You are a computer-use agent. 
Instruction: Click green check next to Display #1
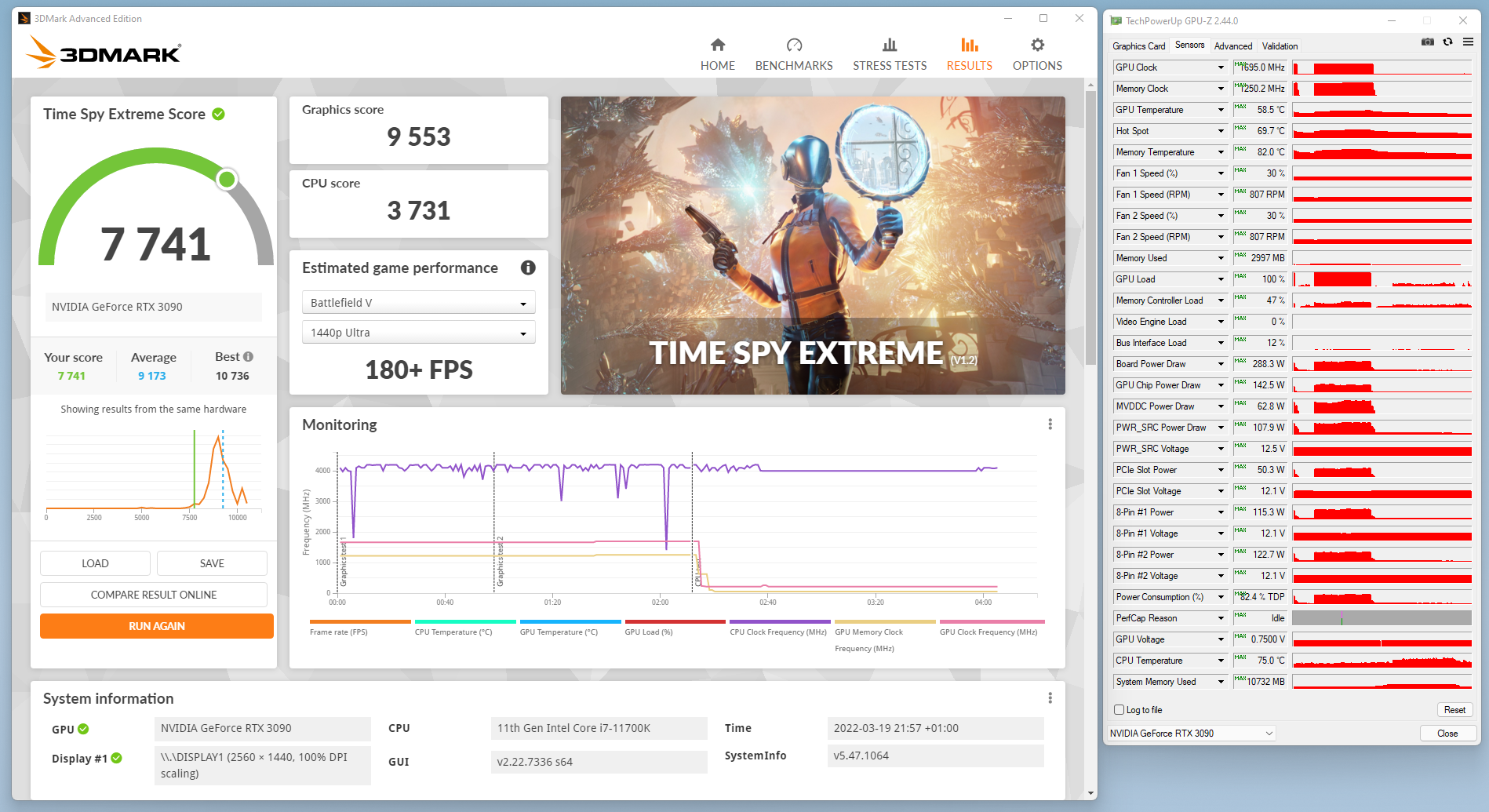point(116,758)
